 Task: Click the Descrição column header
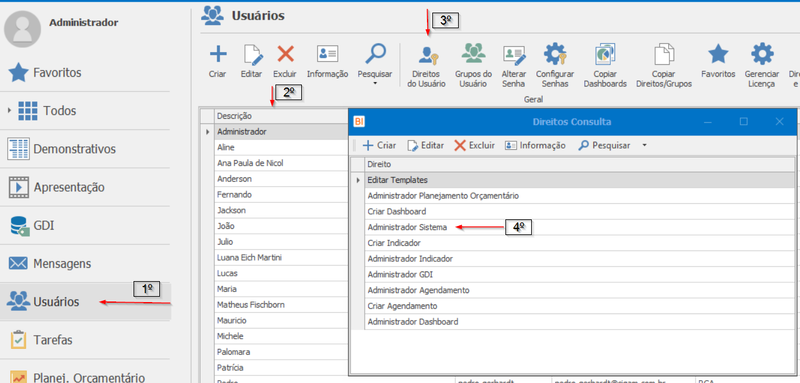point(281,116)
